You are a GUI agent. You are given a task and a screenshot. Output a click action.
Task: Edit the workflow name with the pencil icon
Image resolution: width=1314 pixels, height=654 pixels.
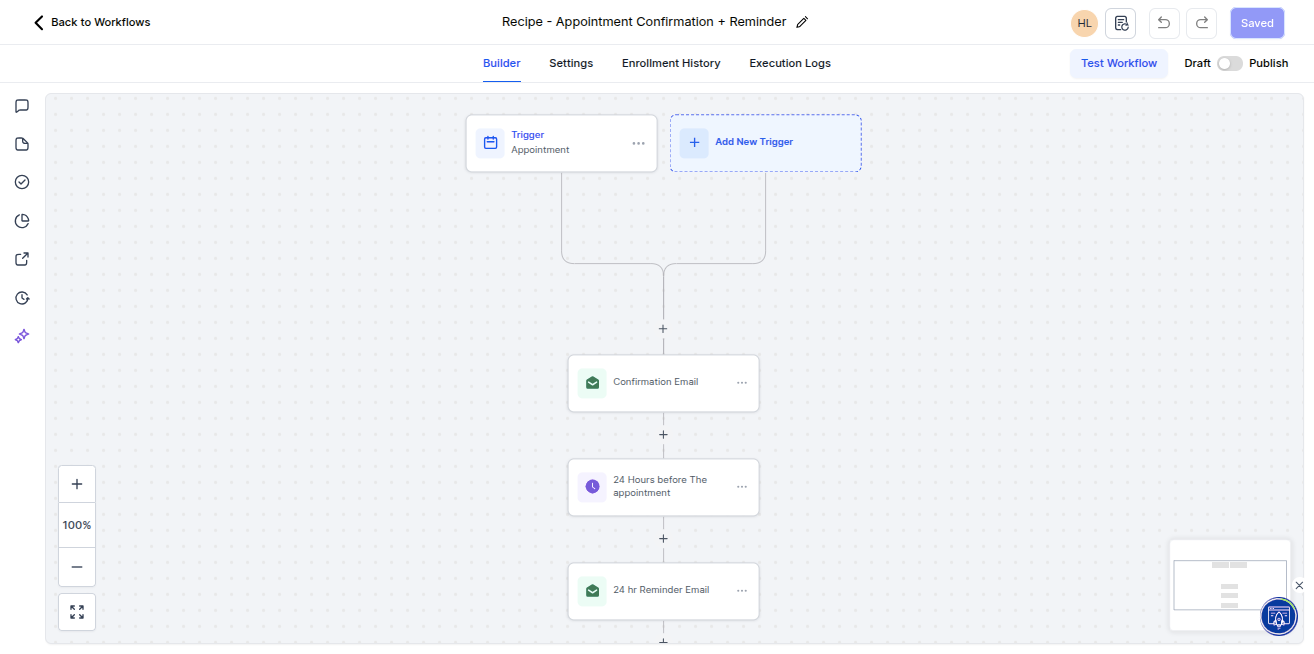pos(800,21)
